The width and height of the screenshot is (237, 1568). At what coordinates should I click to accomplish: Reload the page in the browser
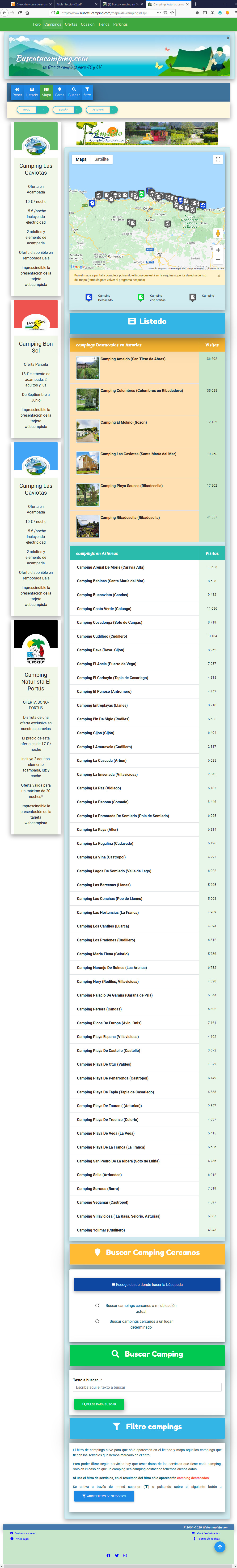click(x=20, y=12)
